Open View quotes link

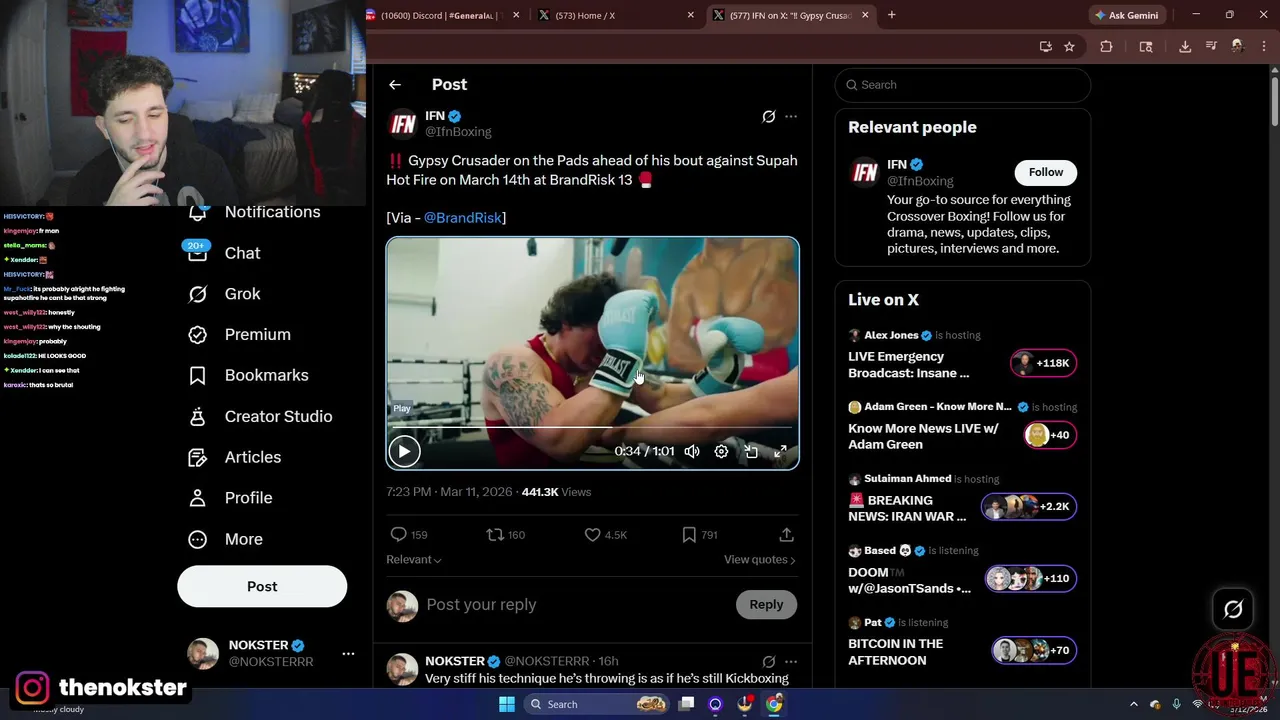pyautogui.click(x=760, y=560)
